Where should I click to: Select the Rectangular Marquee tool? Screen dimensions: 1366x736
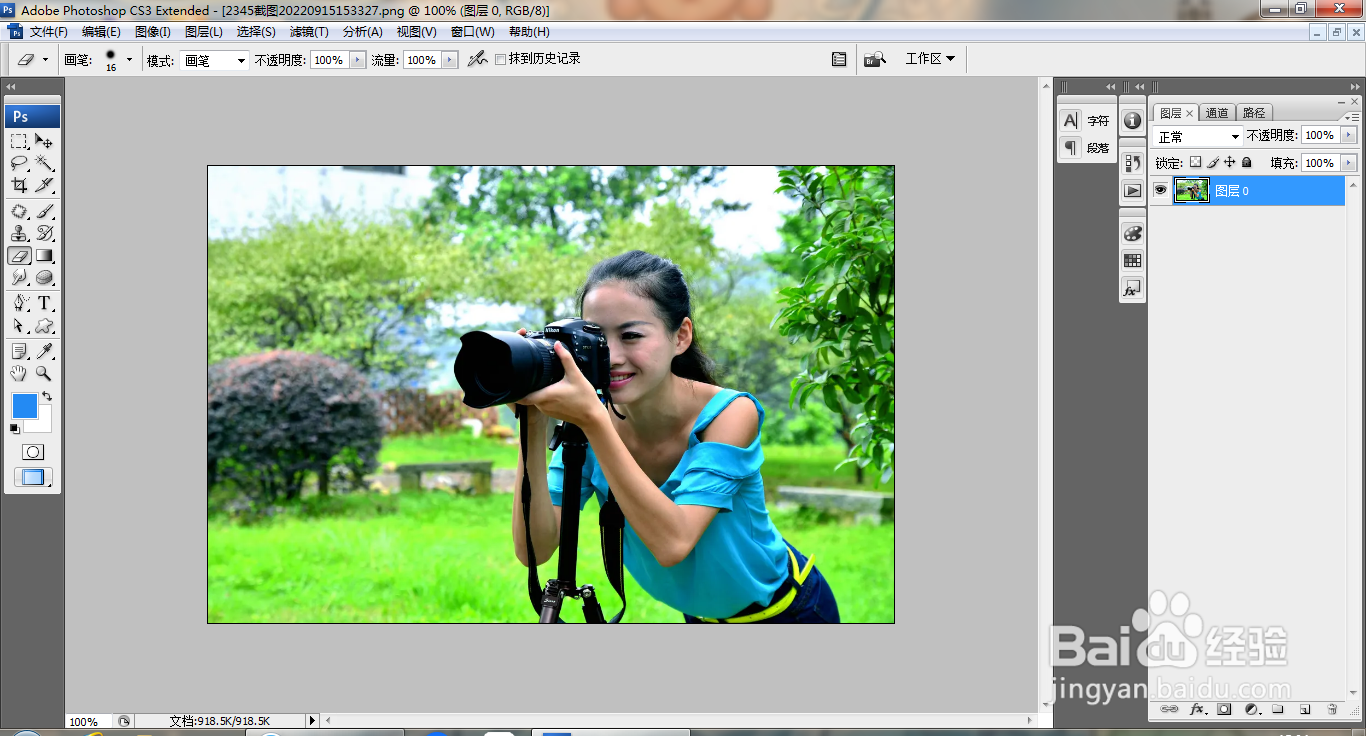click(x=20, y=141)
